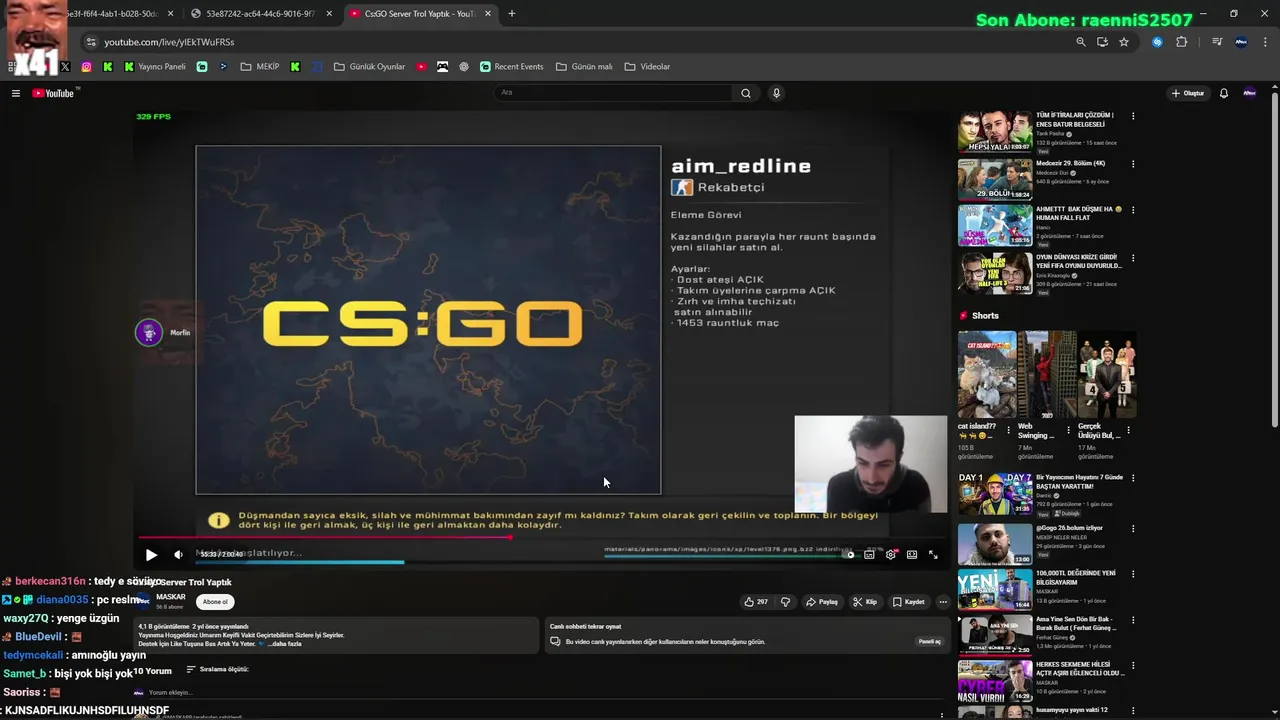Subscribe with the Abone ol button
The height and width of the screenshot is (720, 1280).
pyautogui.click(x=215, y=602)
